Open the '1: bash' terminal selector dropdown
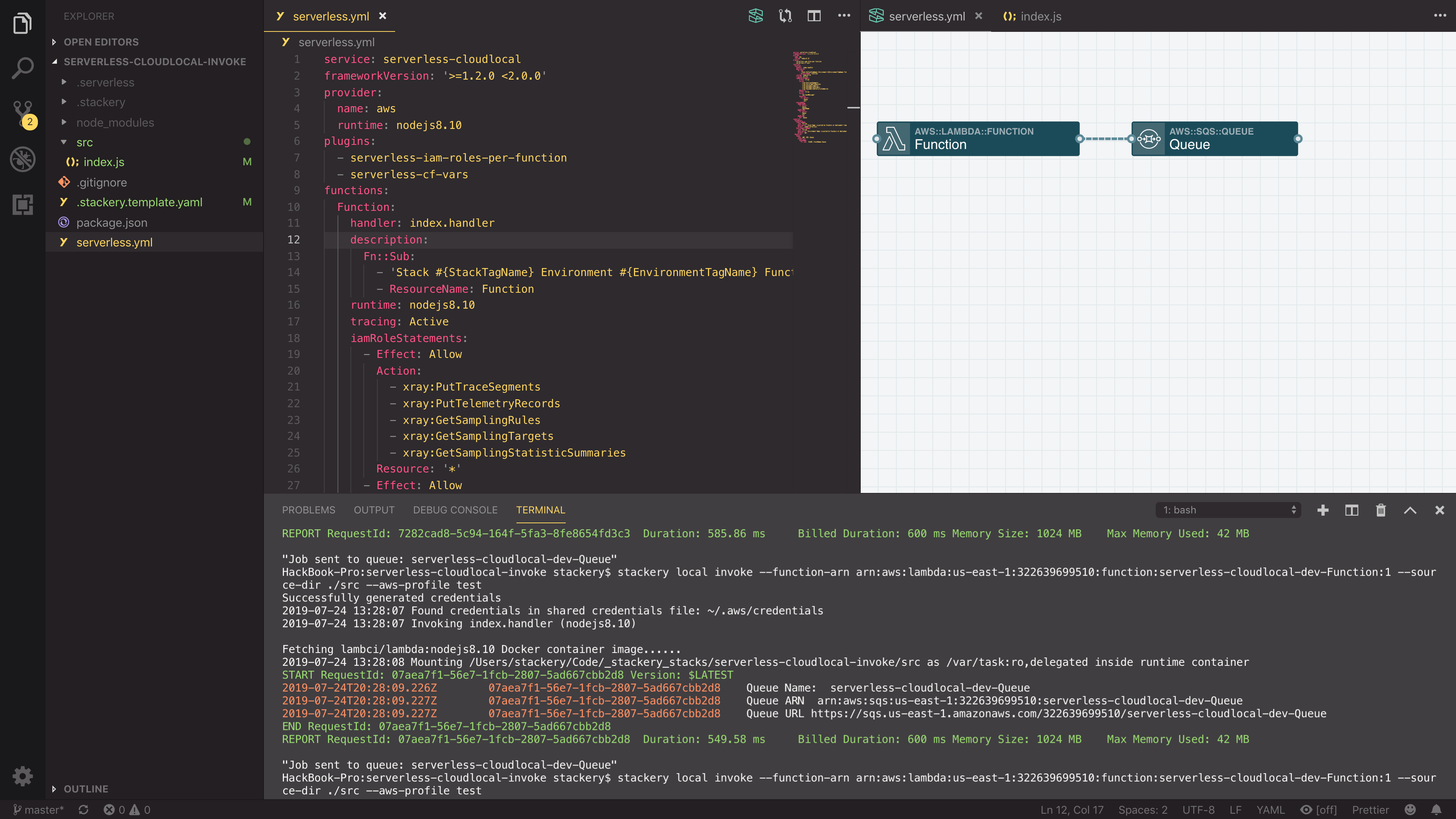Image resolution: width=1456 pixels, height=819 pixels. [x=1228, y=510]
